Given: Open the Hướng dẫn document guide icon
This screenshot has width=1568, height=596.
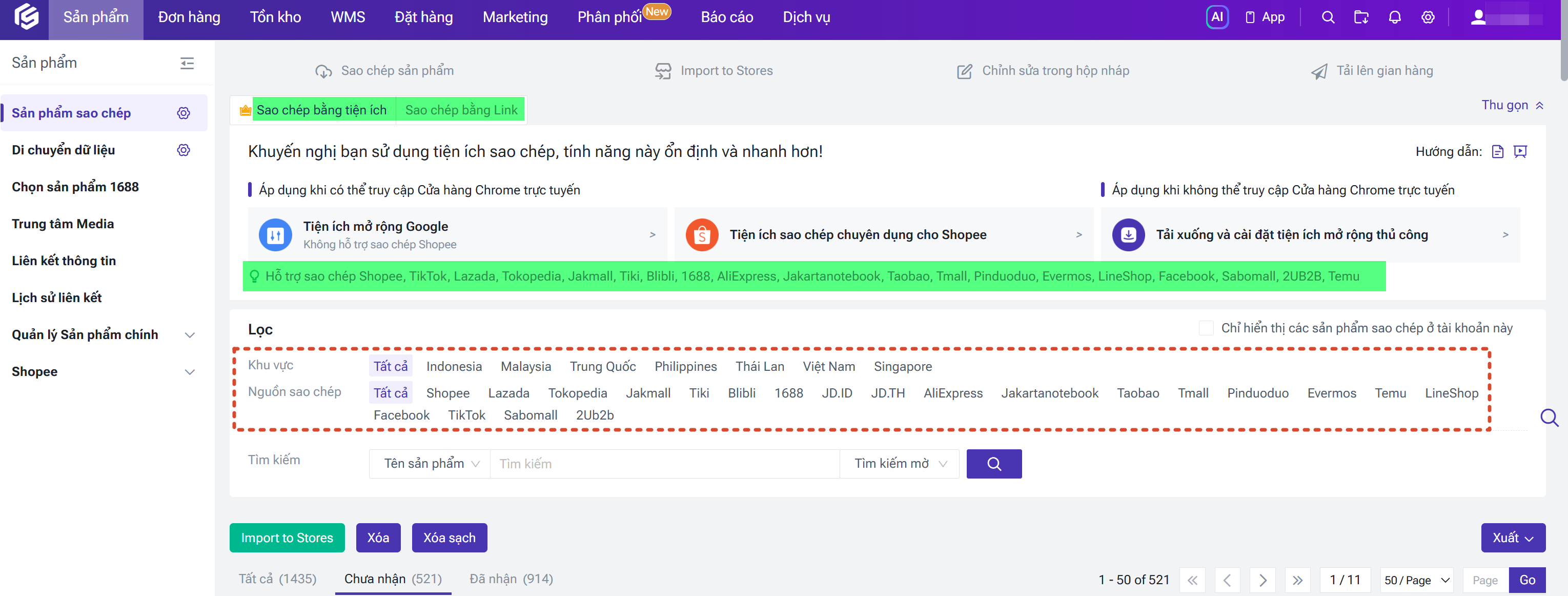Looking at the screenshot, I should click(1497, 152).
